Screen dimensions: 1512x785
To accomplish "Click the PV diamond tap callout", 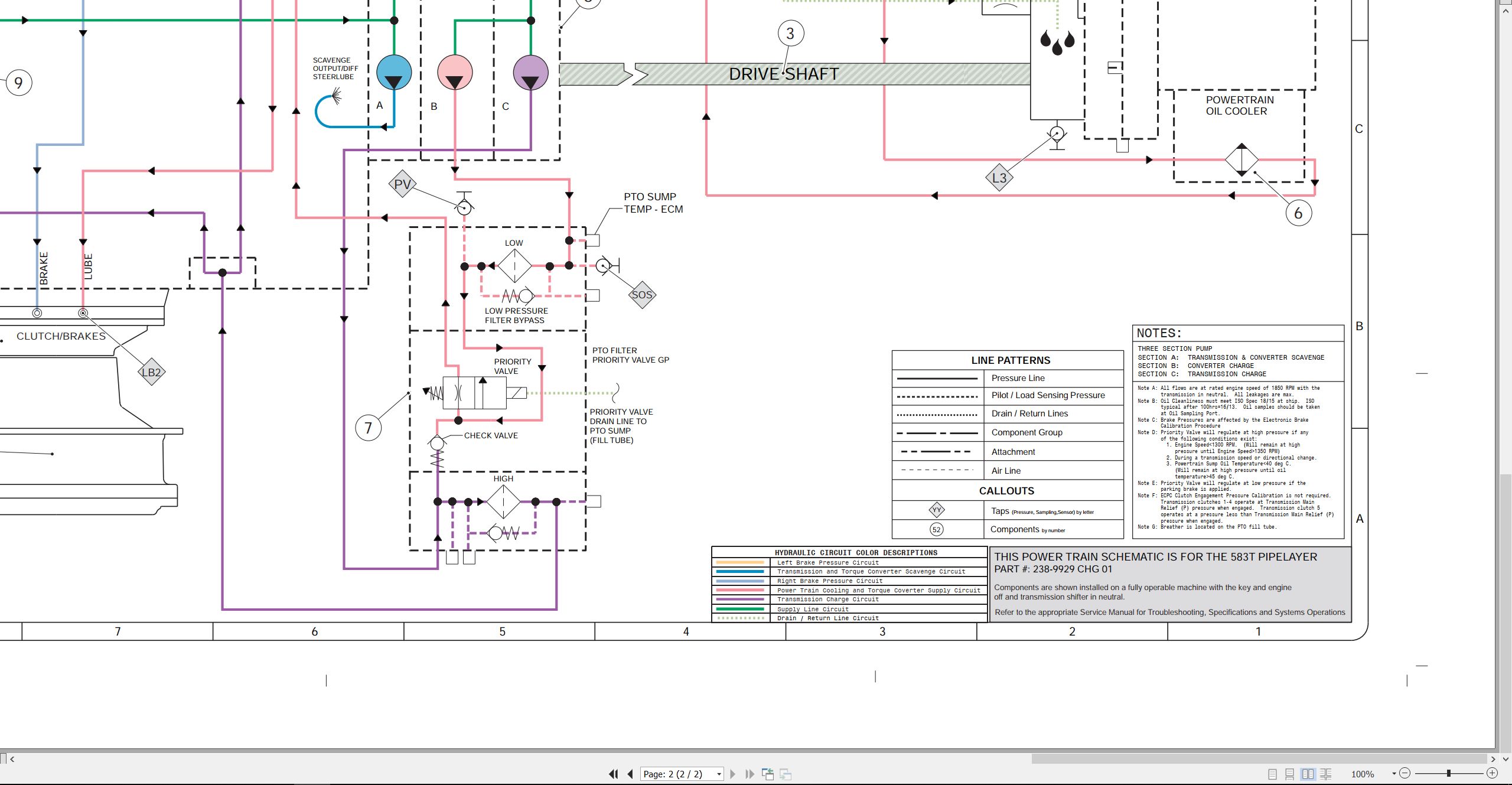I will pyautogui.click(x=402, y=184).
